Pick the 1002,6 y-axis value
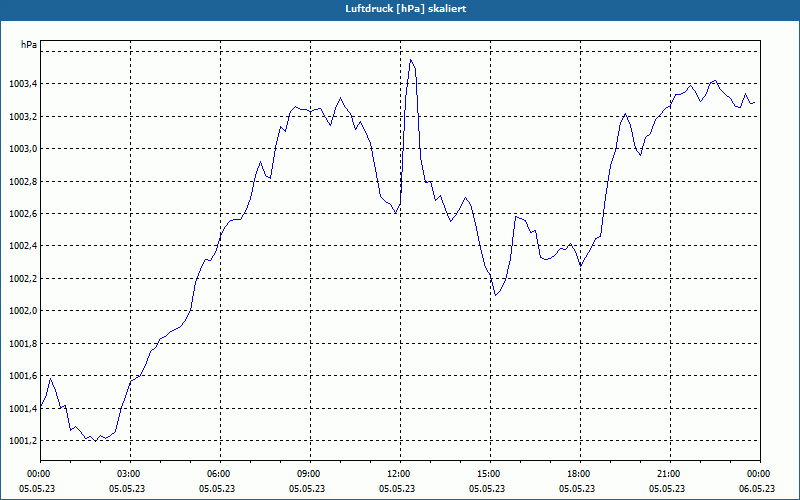Viewport: 800px width, 500px height. click(x=23, y=213)
